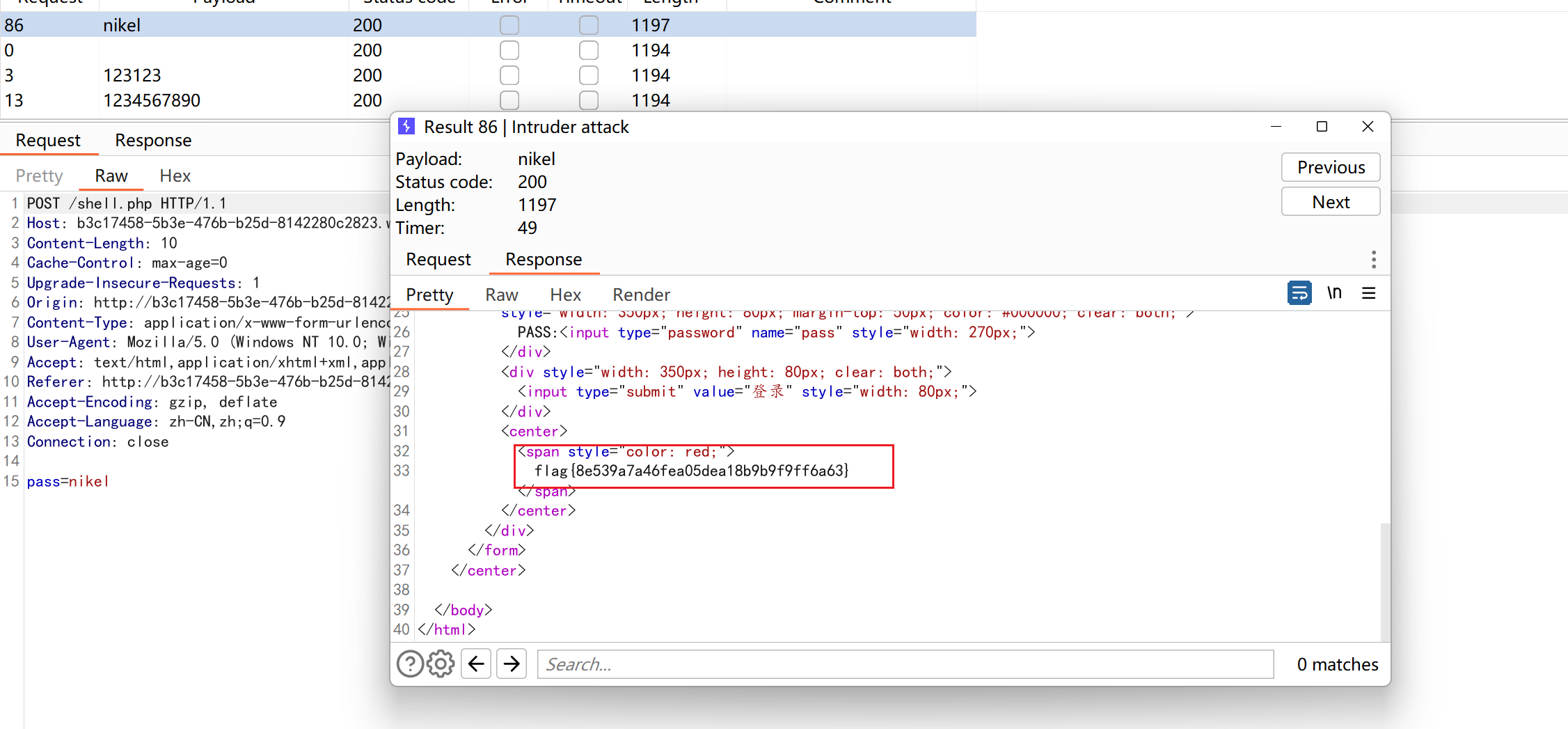Click the Connection: close header line
Screen dimensions: 1568x729
click(98, 441)
